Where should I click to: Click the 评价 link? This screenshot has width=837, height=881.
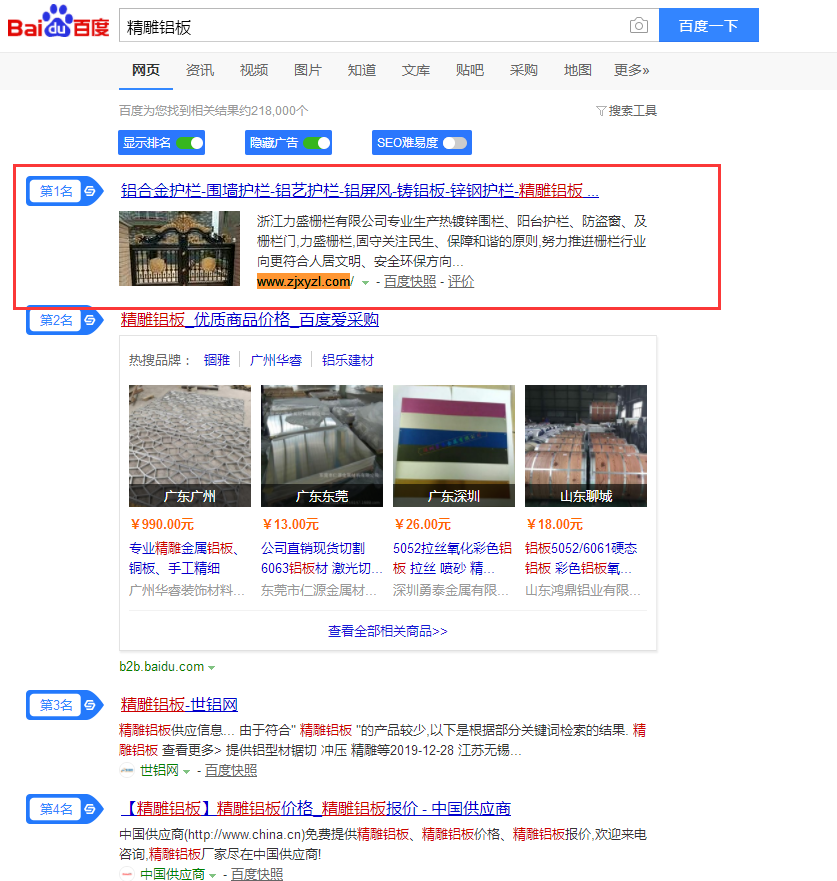(x=461, y=281)
